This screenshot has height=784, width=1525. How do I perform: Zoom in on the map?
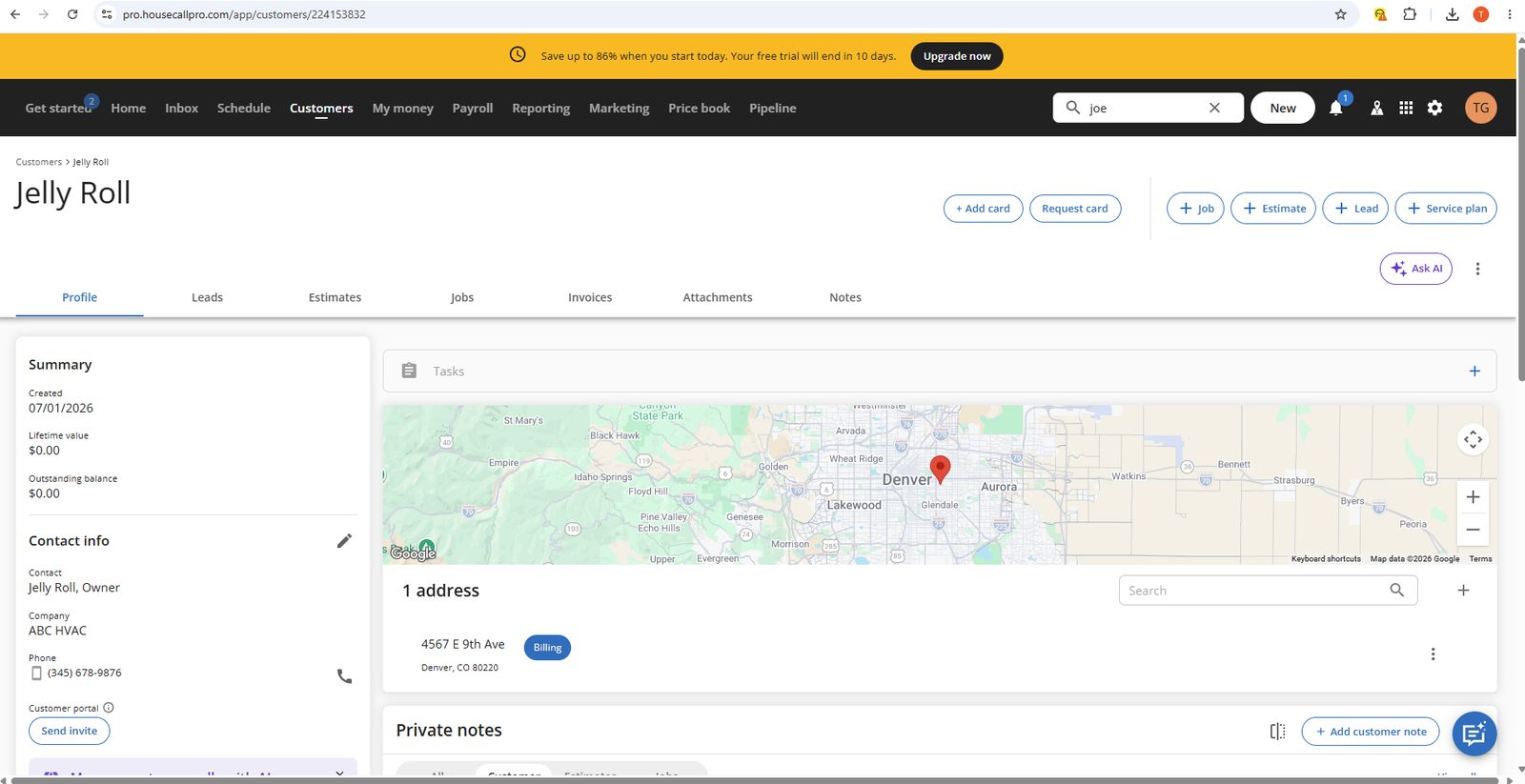click(x=1473, y=497)
